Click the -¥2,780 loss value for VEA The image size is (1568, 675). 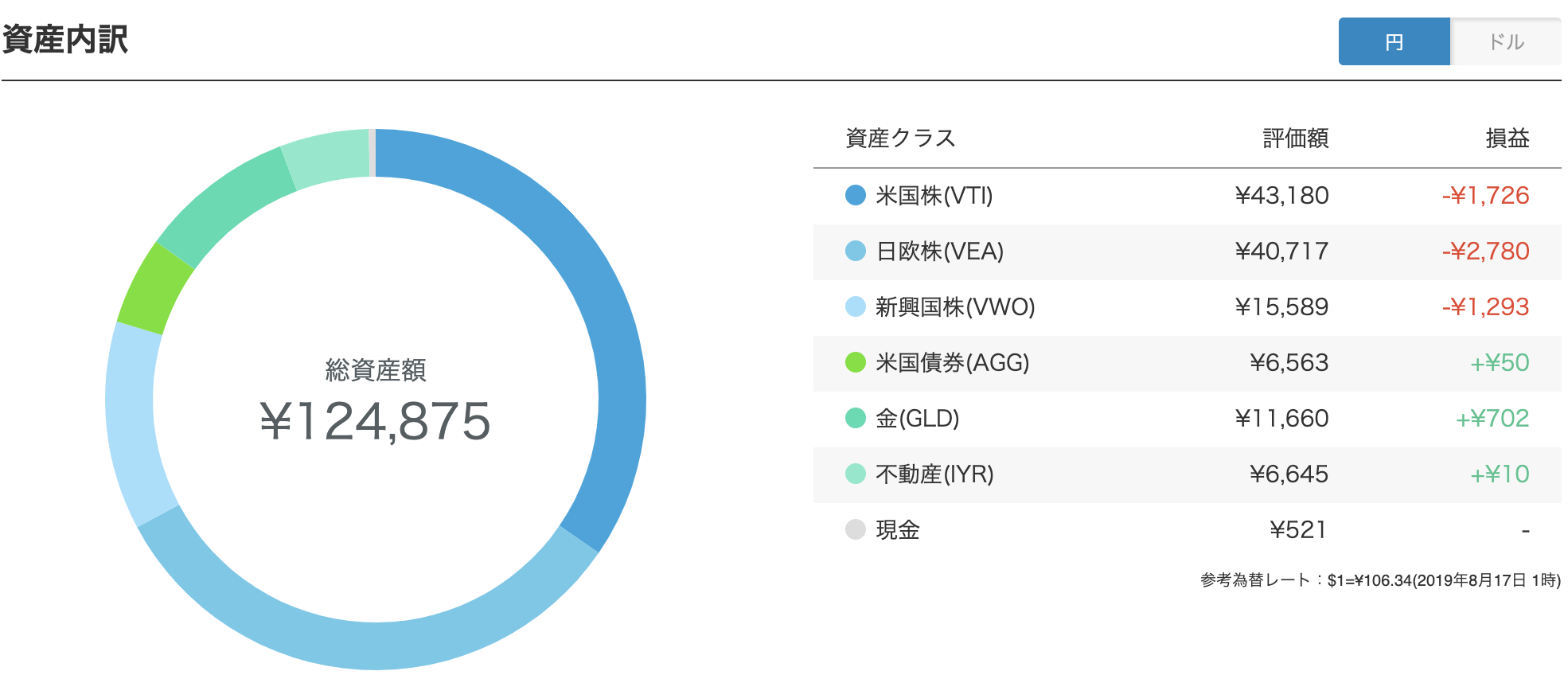(x=1485, y=251)
